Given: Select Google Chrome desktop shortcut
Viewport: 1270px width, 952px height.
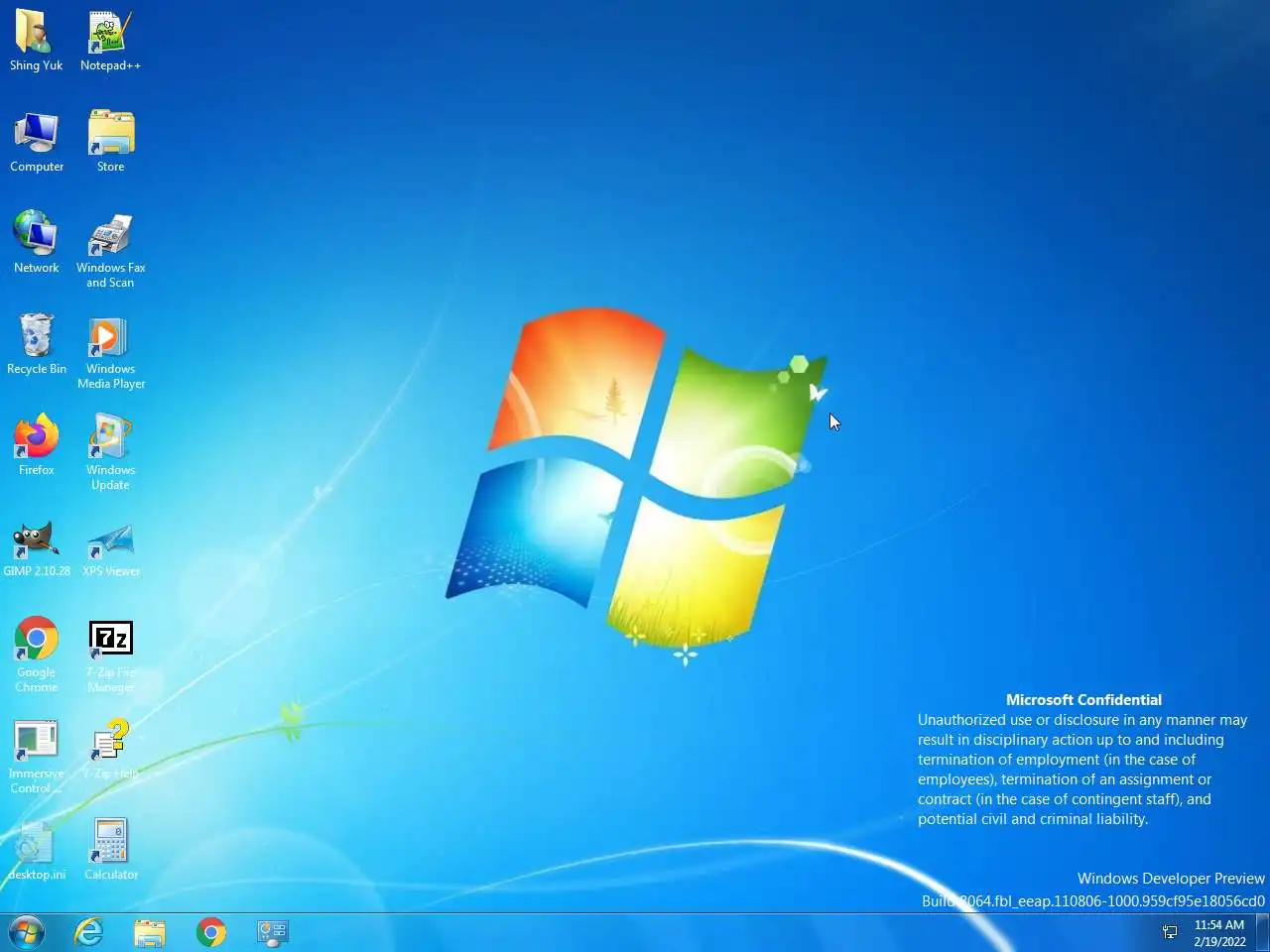Looking at the screenshot, I should point(37,655).
